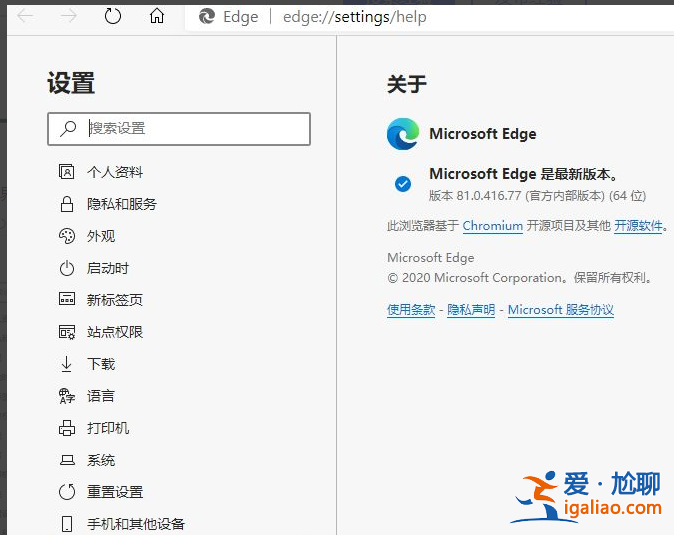Click the phone icon for 手机和其他设备
Screen dimensions: 674x535
pyautogui.click(x=67, y=524)
